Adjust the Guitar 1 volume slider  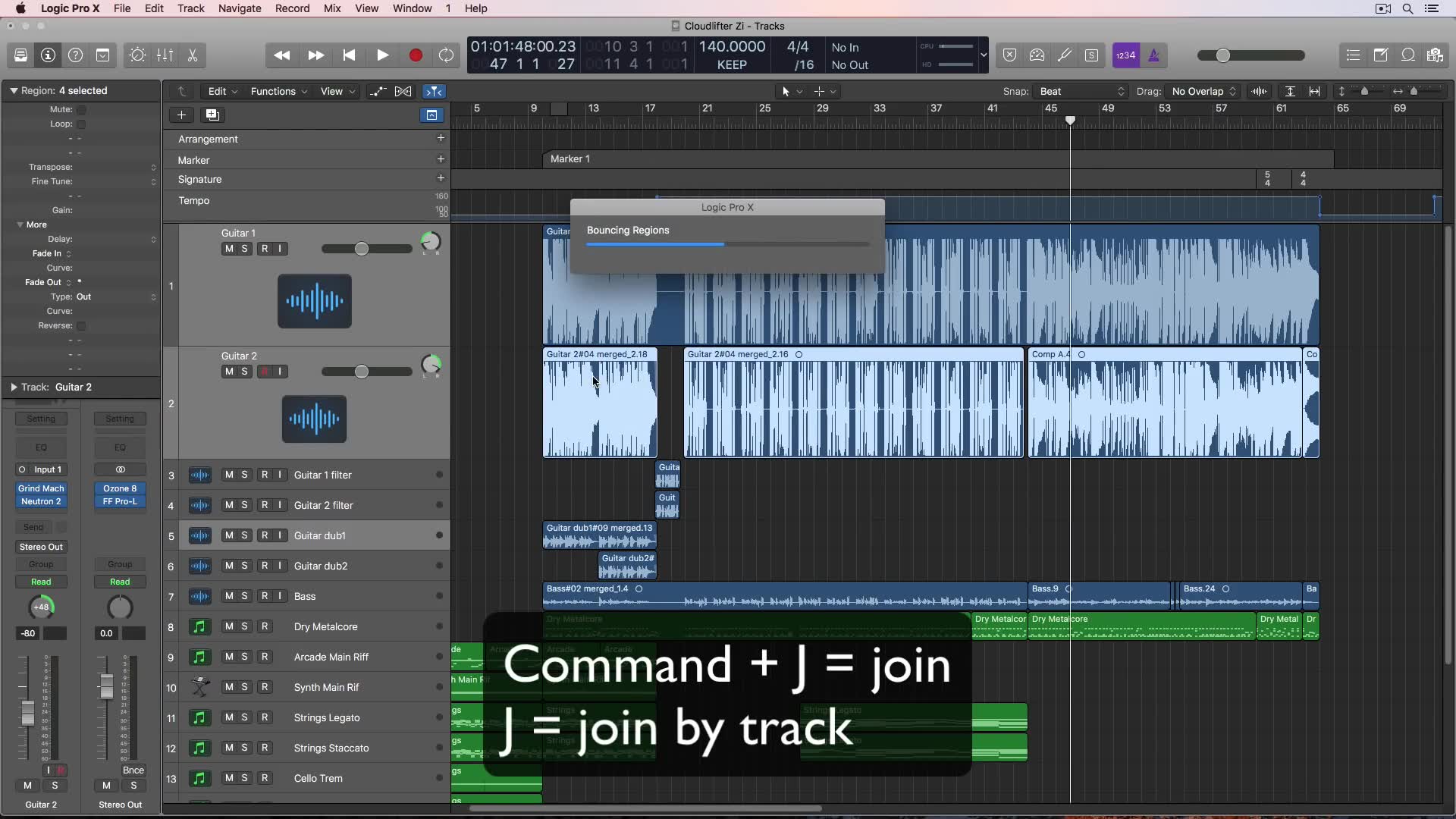coord(362,249)
